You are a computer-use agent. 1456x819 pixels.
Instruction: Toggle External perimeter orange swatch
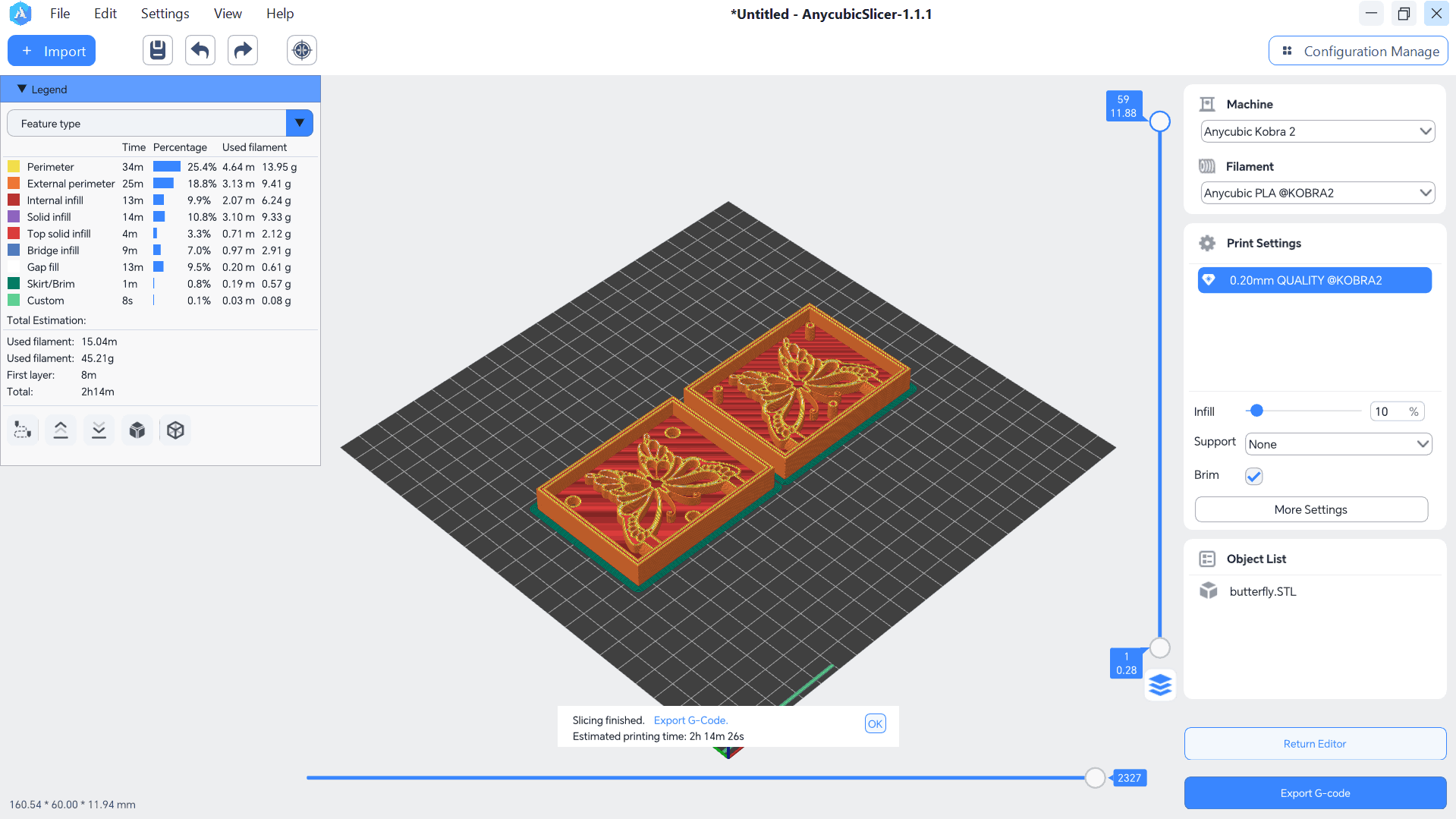pos(14,184)
